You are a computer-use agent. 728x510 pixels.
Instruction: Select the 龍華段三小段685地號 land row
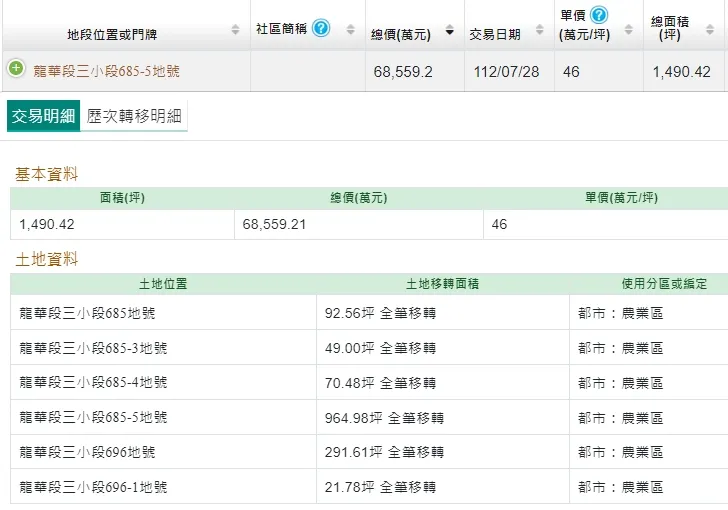click(x=87, y=313)
